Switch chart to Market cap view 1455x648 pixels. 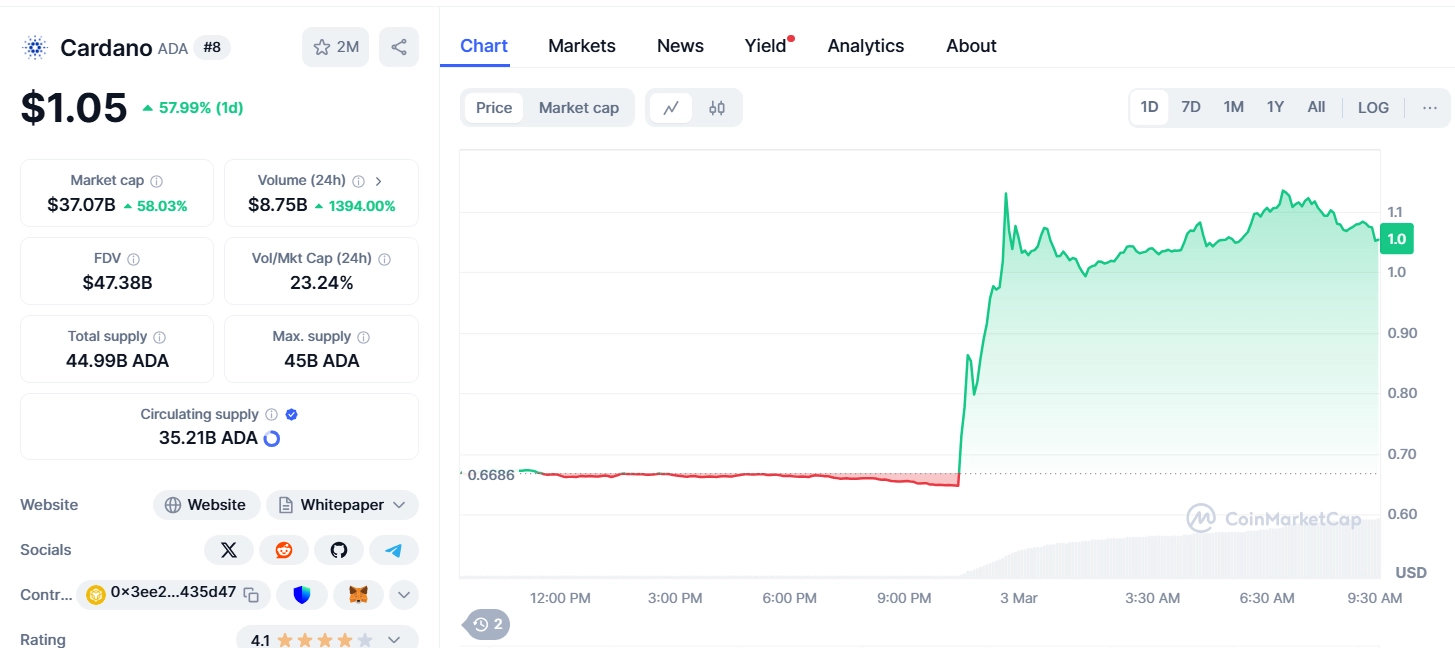(578, 107)
